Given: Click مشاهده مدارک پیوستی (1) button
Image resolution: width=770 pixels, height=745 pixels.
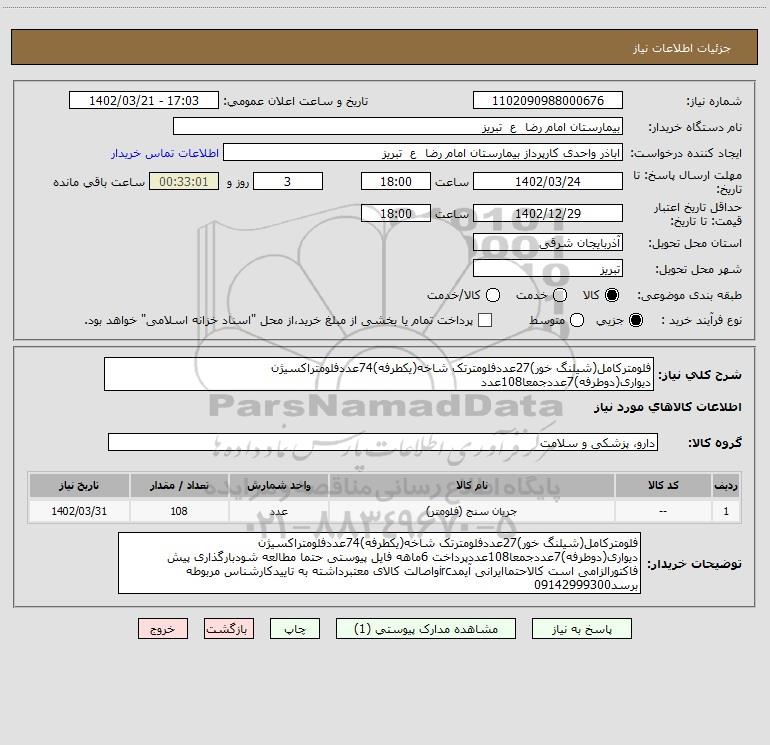Looking at the screenshot, I should tap(426, 629).
